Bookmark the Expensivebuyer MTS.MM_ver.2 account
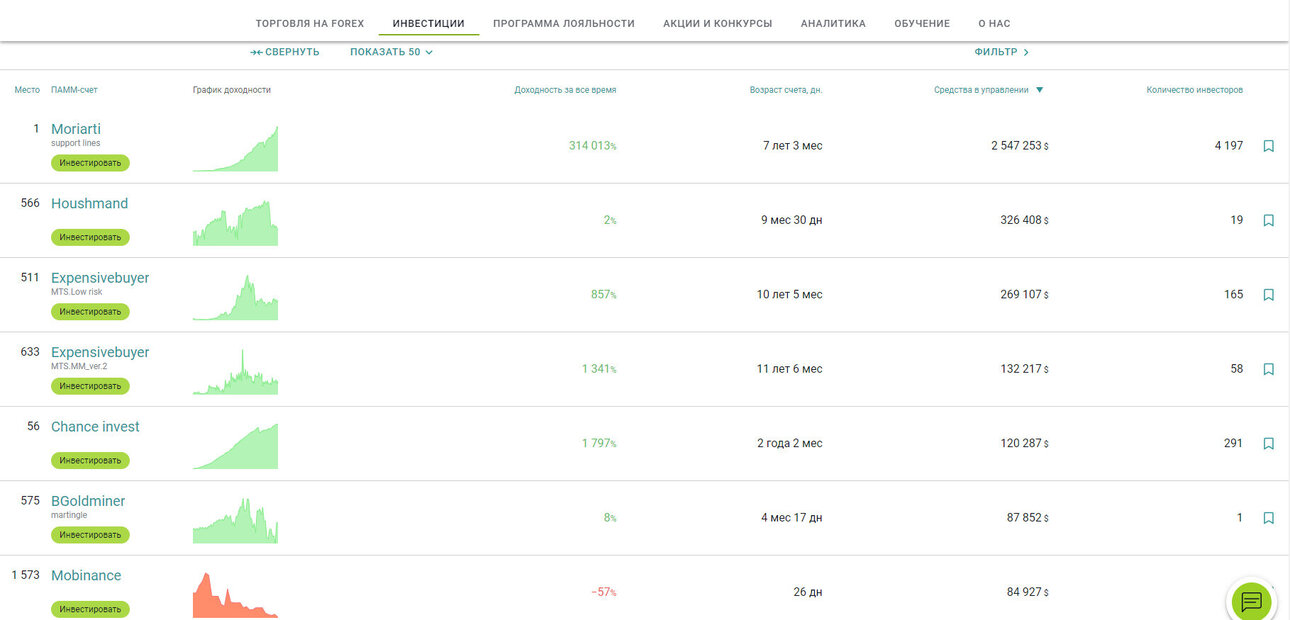This screenshot has height=620, width=1290. tap(1268, 369)
